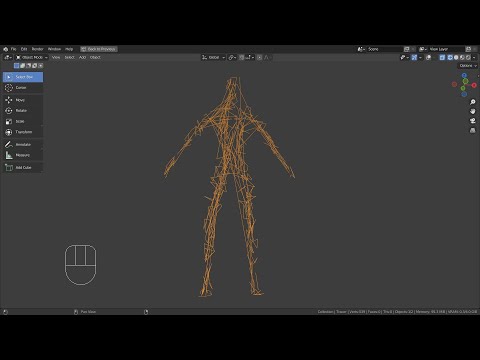Expand the viewport shading options arrow
Screen dimensions: 480x360
(474, 57)
